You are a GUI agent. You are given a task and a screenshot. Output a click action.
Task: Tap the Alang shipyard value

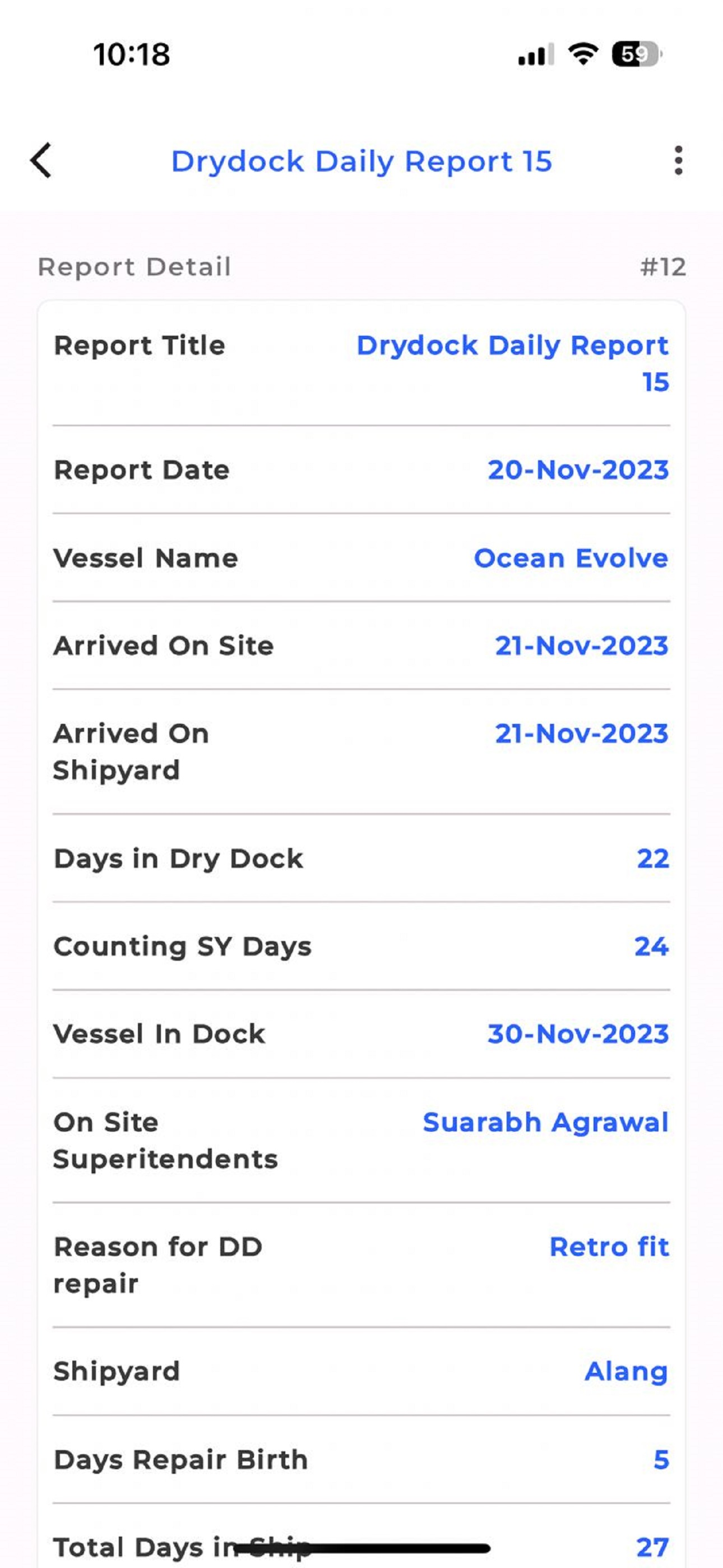tap(626, 1372)
